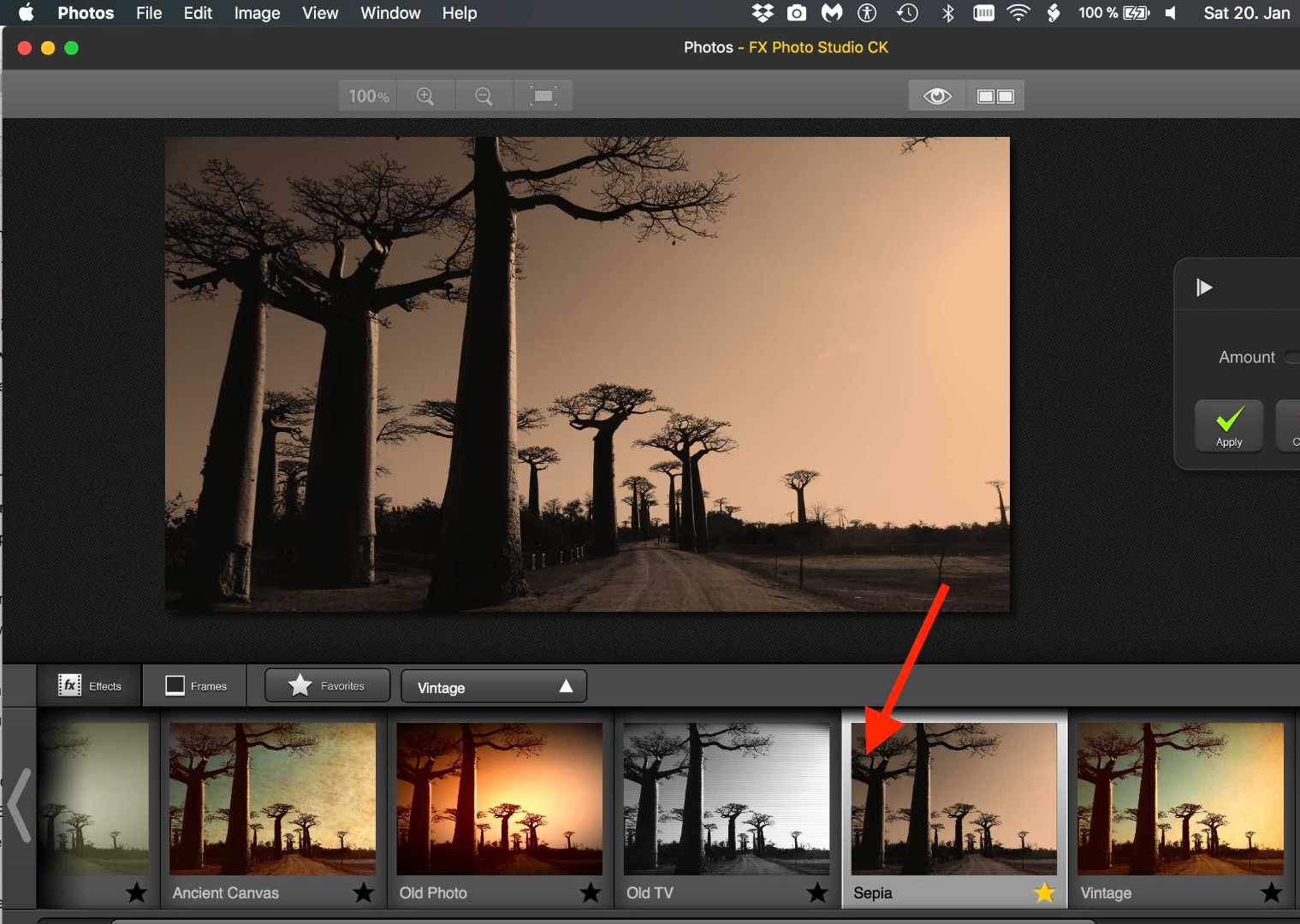Click the fit-to-screen icon
Viewport: 1300px width, 924px height.
tap(543, 95)
